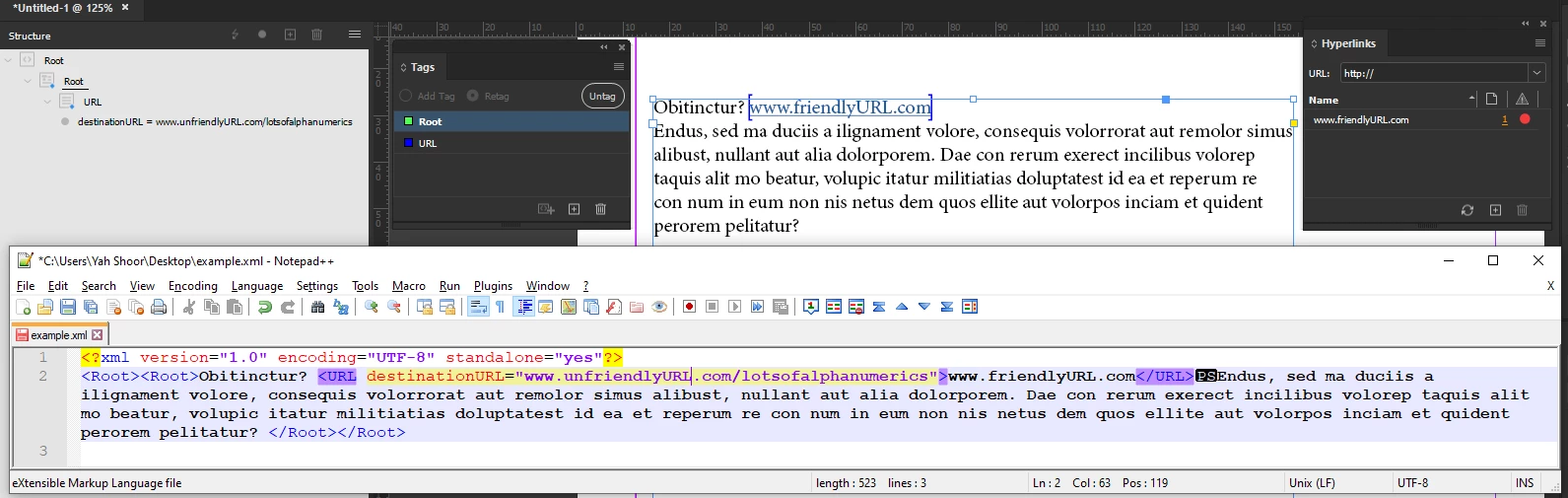Click the Save All icon in Notepad++
This screenshot has width=1568, height=498.
91,307
